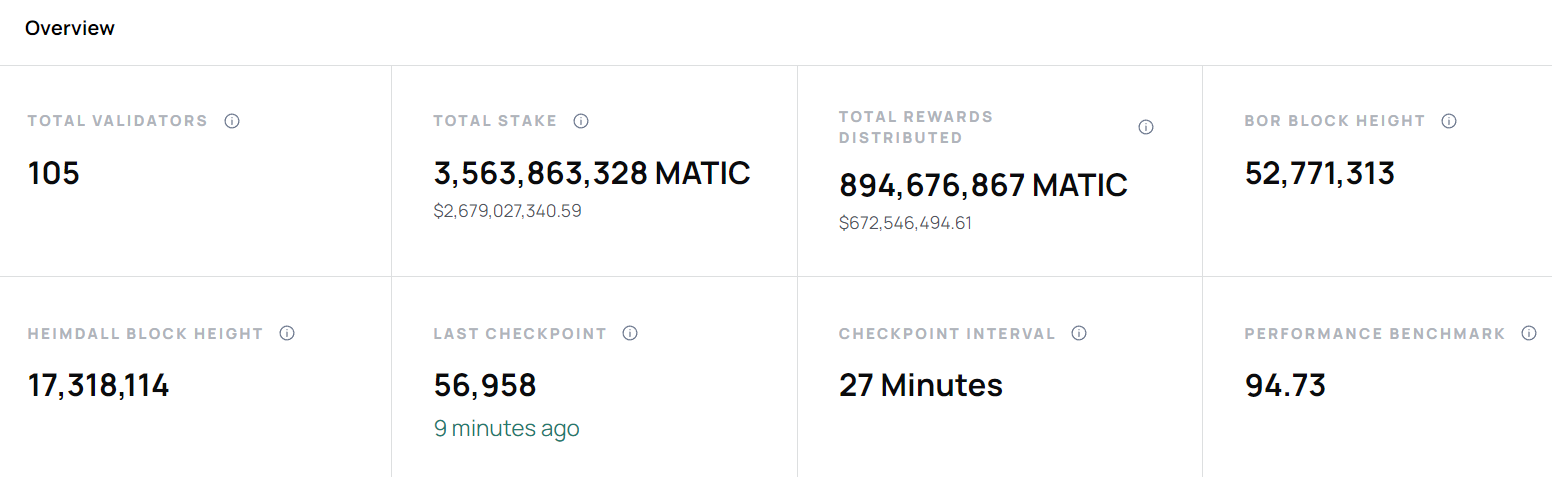
Task: Click info icon beside Total Stake
Action: [581, 121]
